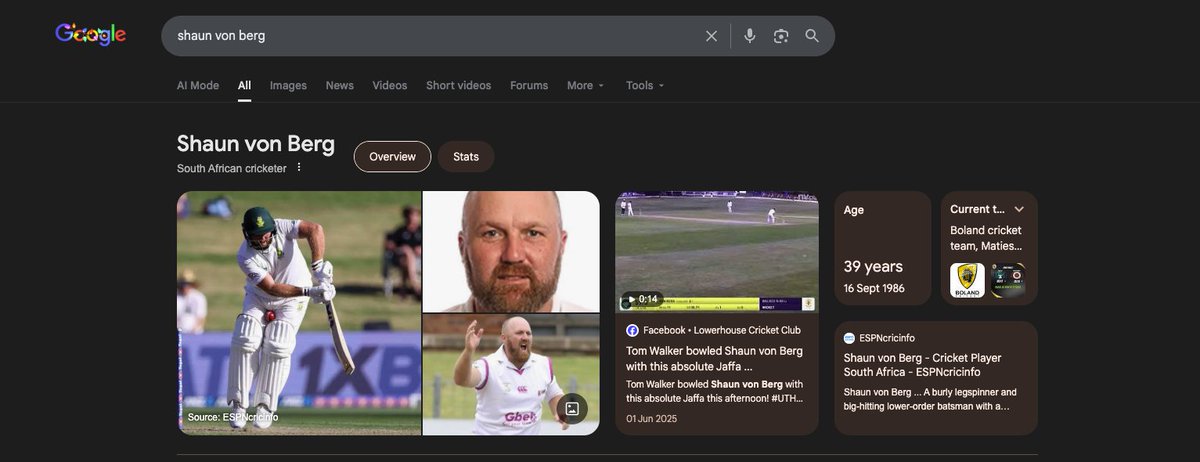The width and height of the screenshot is (1200, 462).
Task: Click the ESPNcricinfo globe icon
Action: coord(850,338)
